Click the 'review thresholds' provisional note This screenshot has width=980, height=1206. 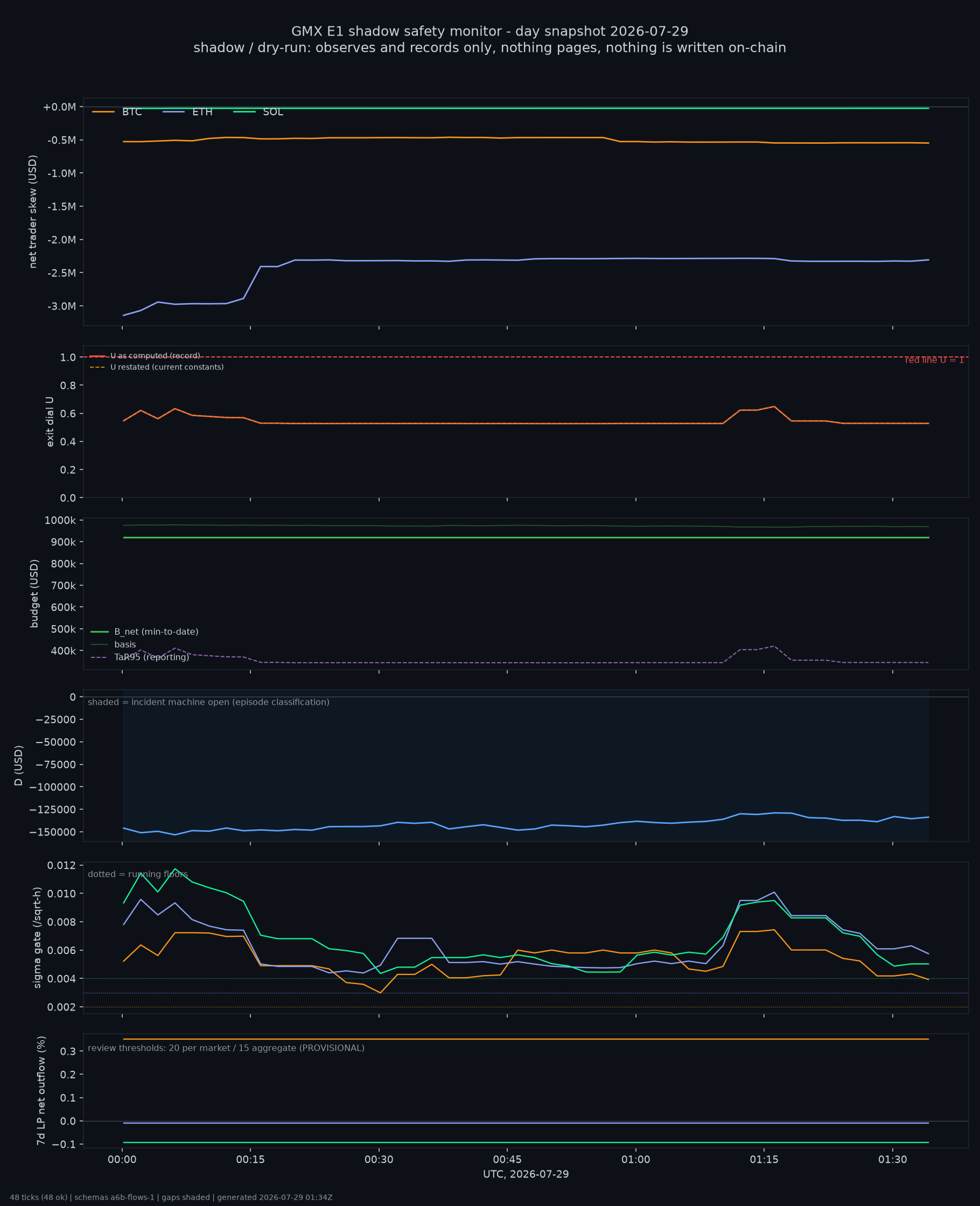226,1048
